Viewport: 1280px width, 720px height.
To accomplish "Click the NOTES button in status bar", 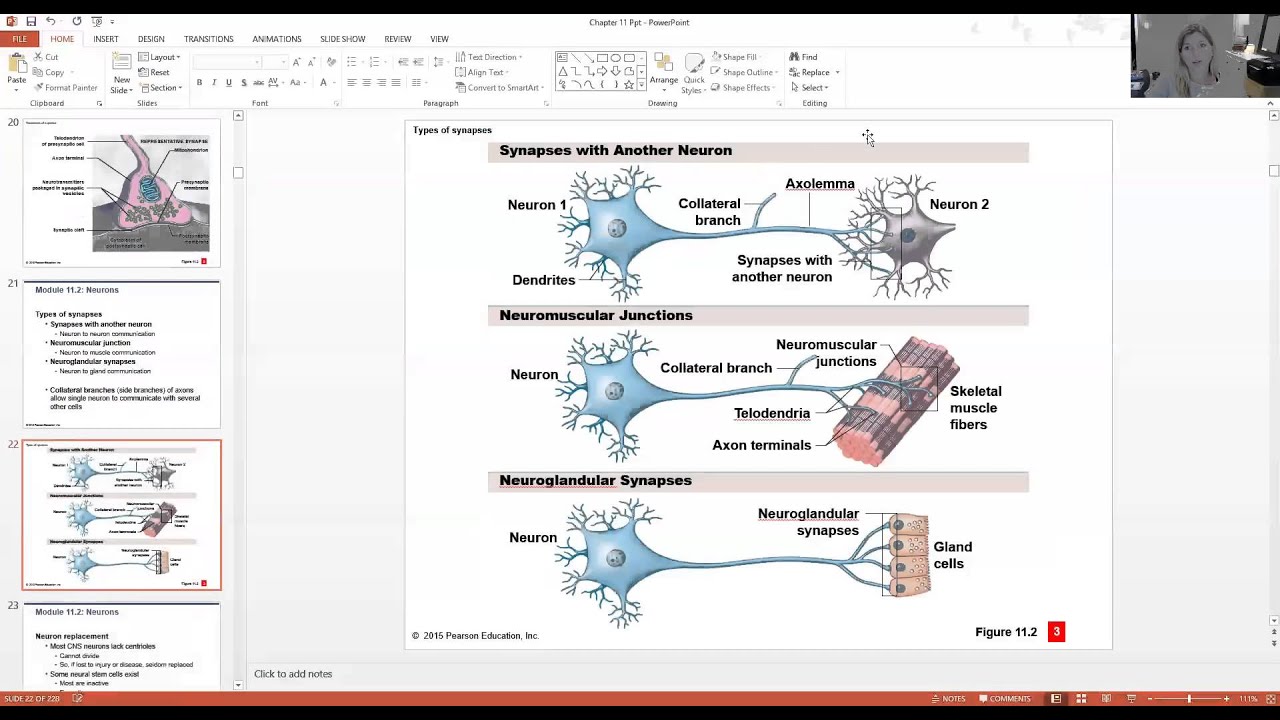I will (x=948, y=698).
